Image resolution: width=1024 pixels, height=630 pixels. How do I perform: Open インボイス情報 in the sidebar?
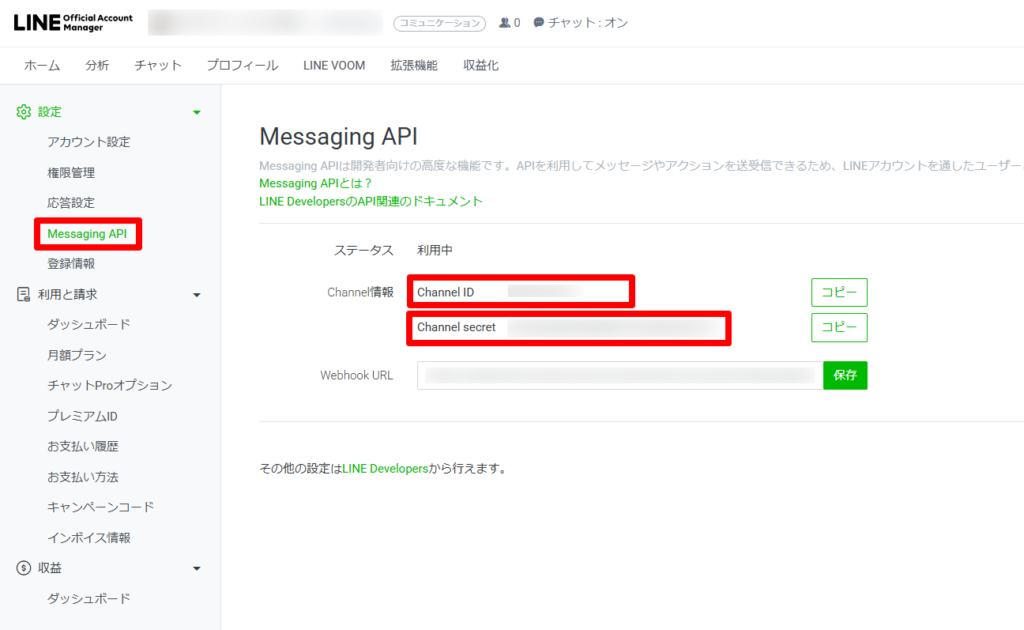click(89, 537)
